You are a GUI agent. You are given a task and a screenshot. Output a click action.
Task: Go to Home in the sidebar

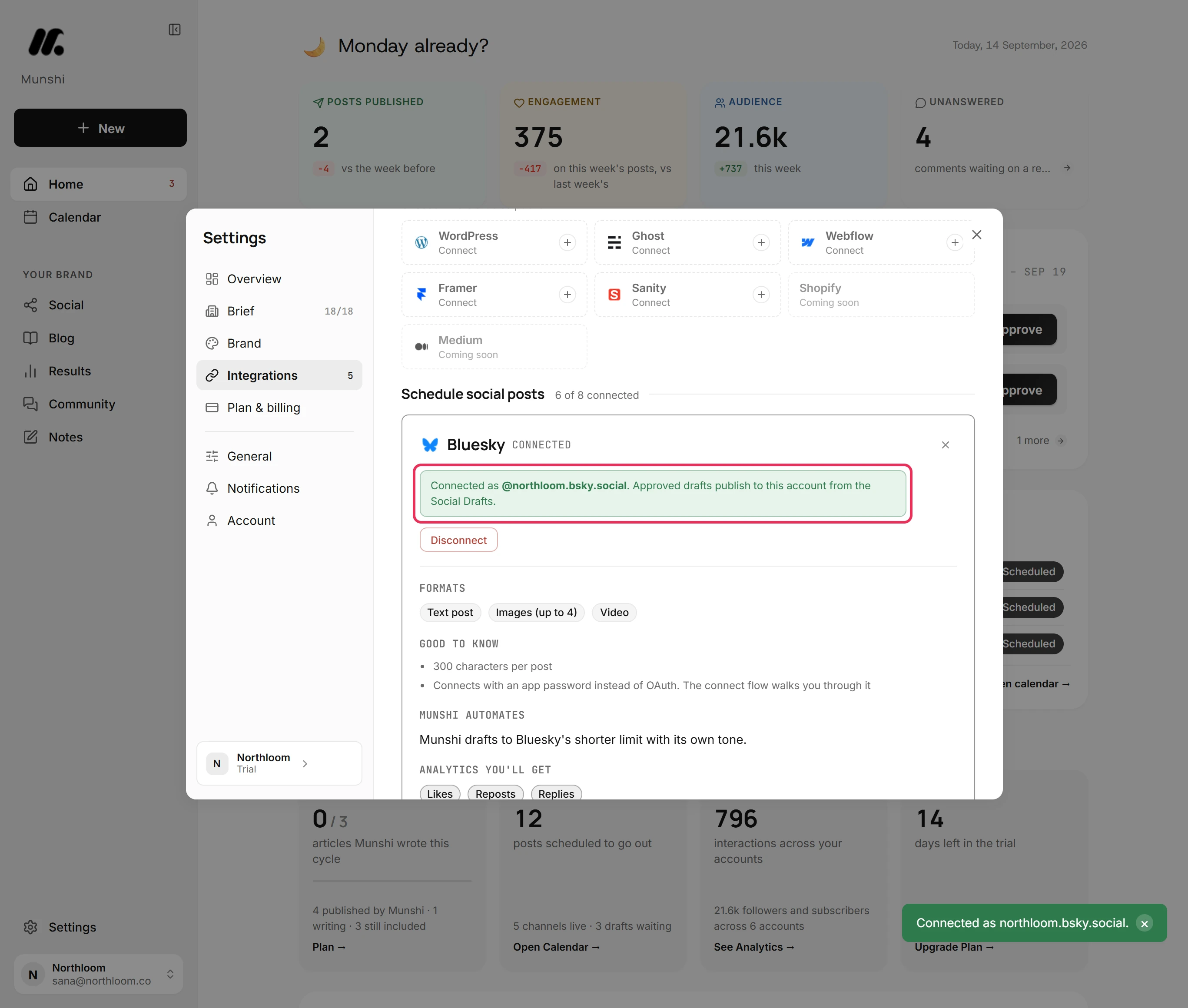coord(98,184)
